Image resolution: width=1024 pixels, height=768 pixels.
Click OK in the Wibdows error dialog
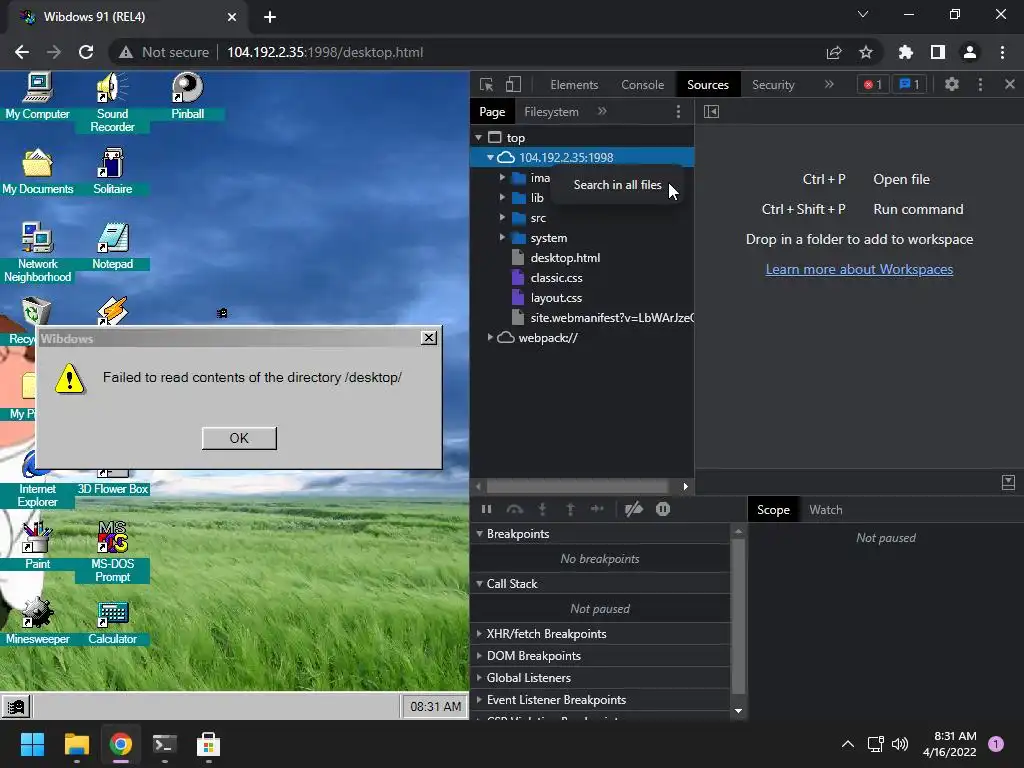pos(239,438)
